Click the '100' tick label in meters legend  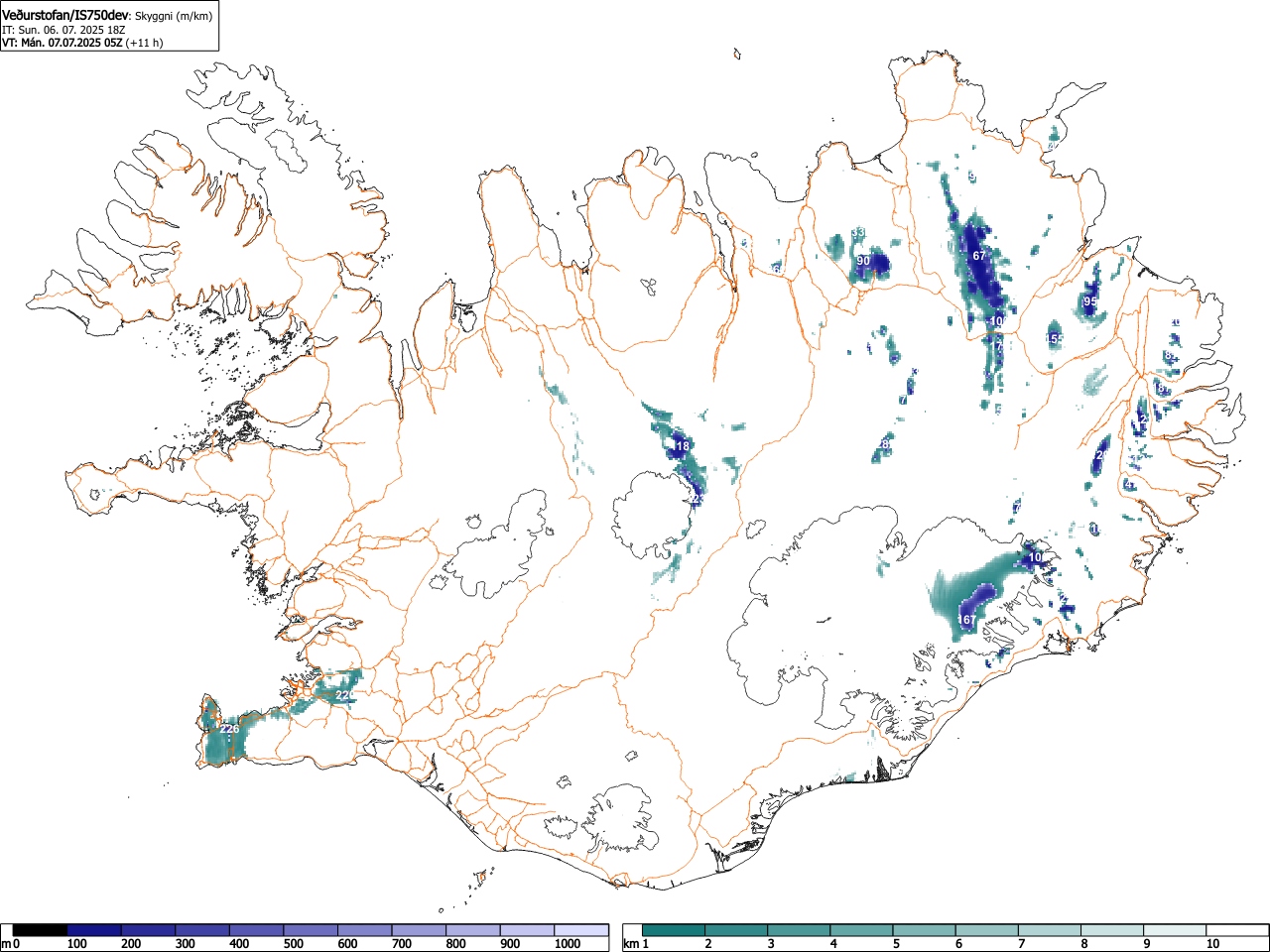click(x=76, y=944)
